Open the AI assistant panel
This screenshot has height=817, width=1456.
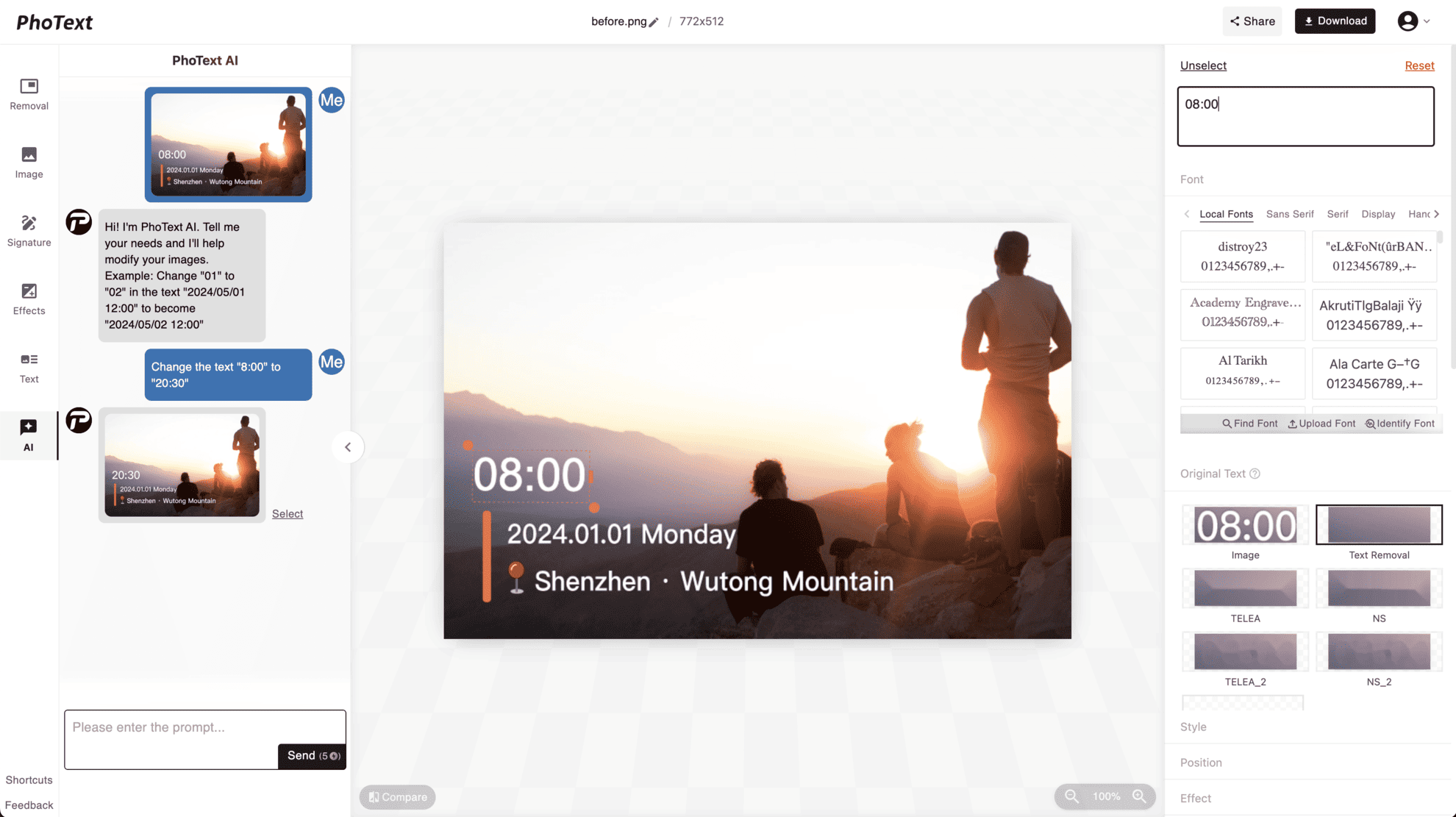(x=29, y=434)
